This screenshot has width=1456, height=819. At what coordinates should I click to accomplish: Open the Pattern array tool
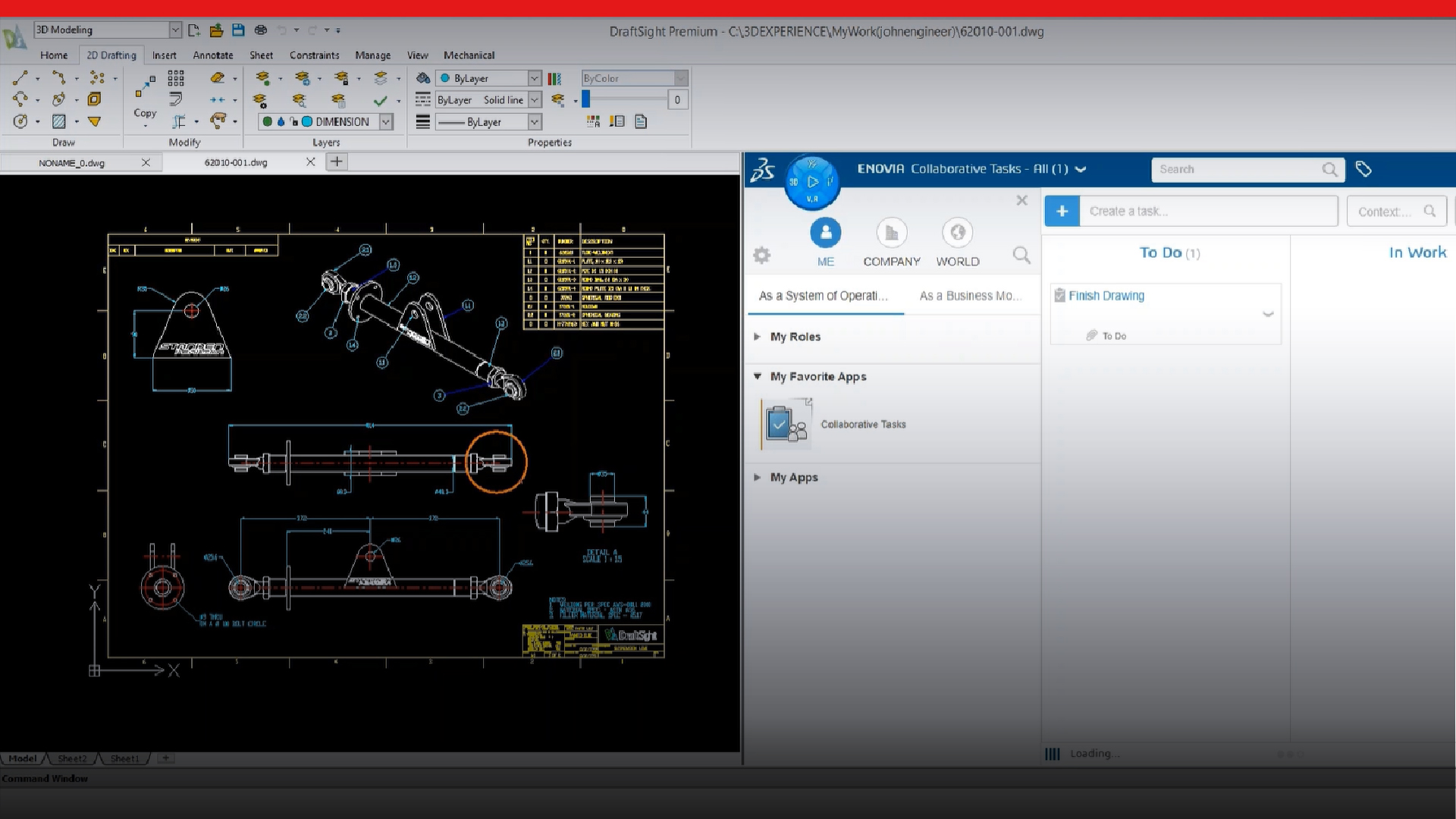click(176, 77)
